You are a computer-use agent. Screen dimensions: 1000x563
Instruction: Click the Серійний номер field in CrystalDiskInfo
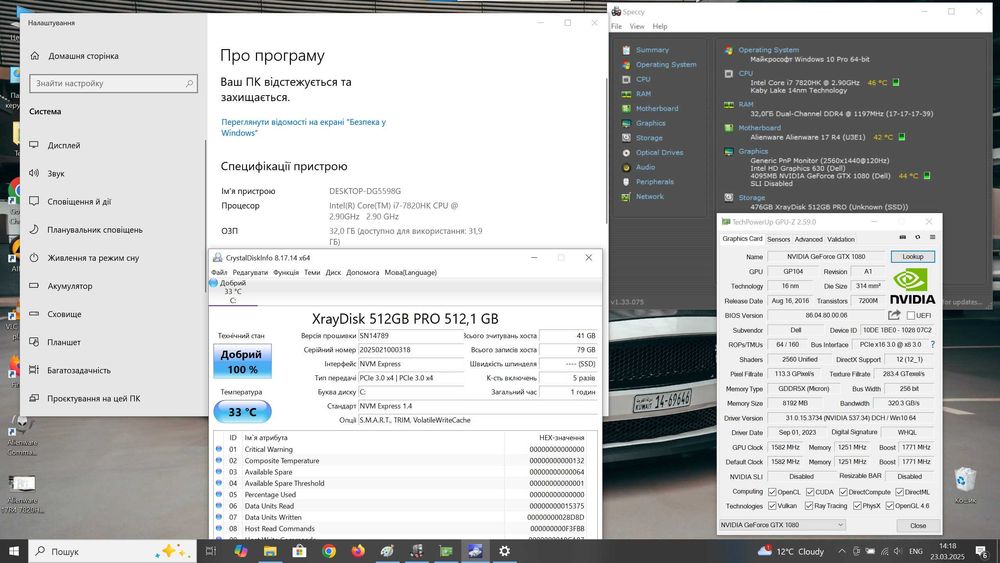(x=411, y=349)
